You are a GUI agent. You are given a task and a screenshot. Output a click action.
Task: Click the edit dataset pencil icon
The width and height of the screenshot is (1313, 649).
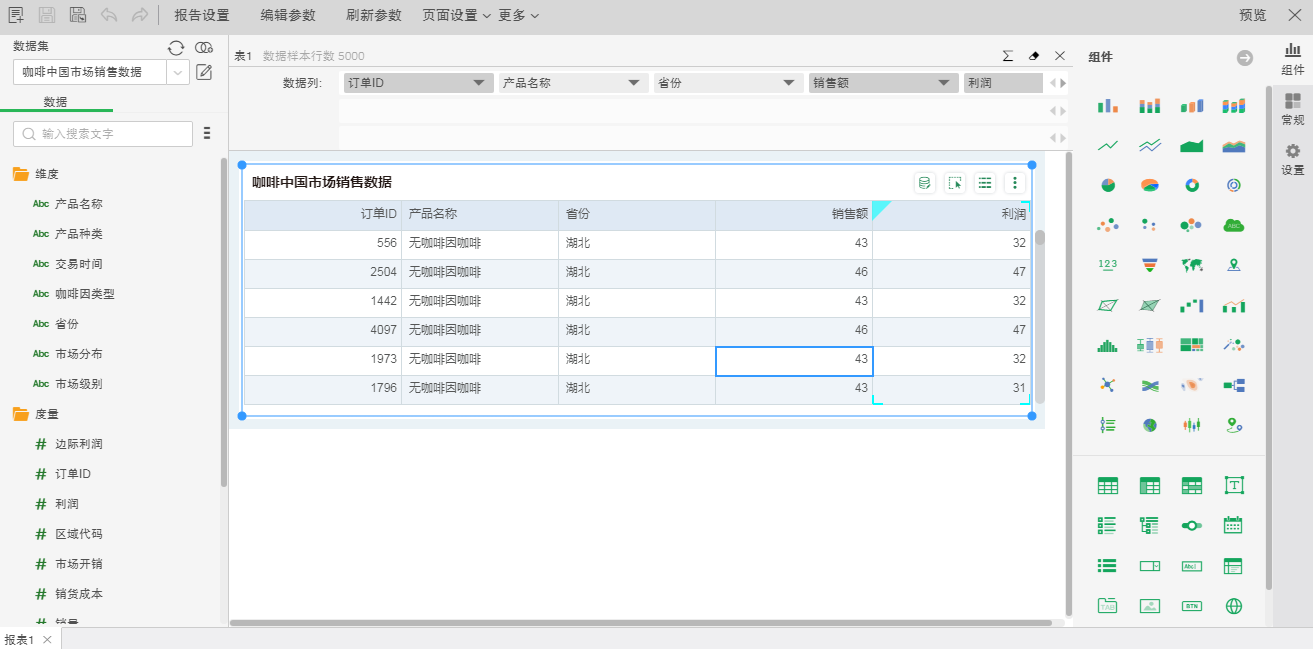(x=204, y=72)
